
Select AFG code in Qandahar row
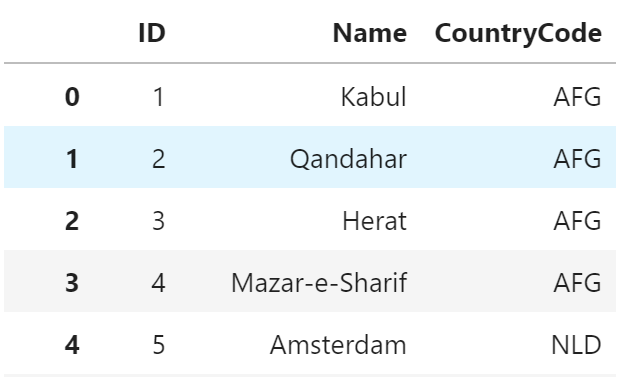pos(577,159)
